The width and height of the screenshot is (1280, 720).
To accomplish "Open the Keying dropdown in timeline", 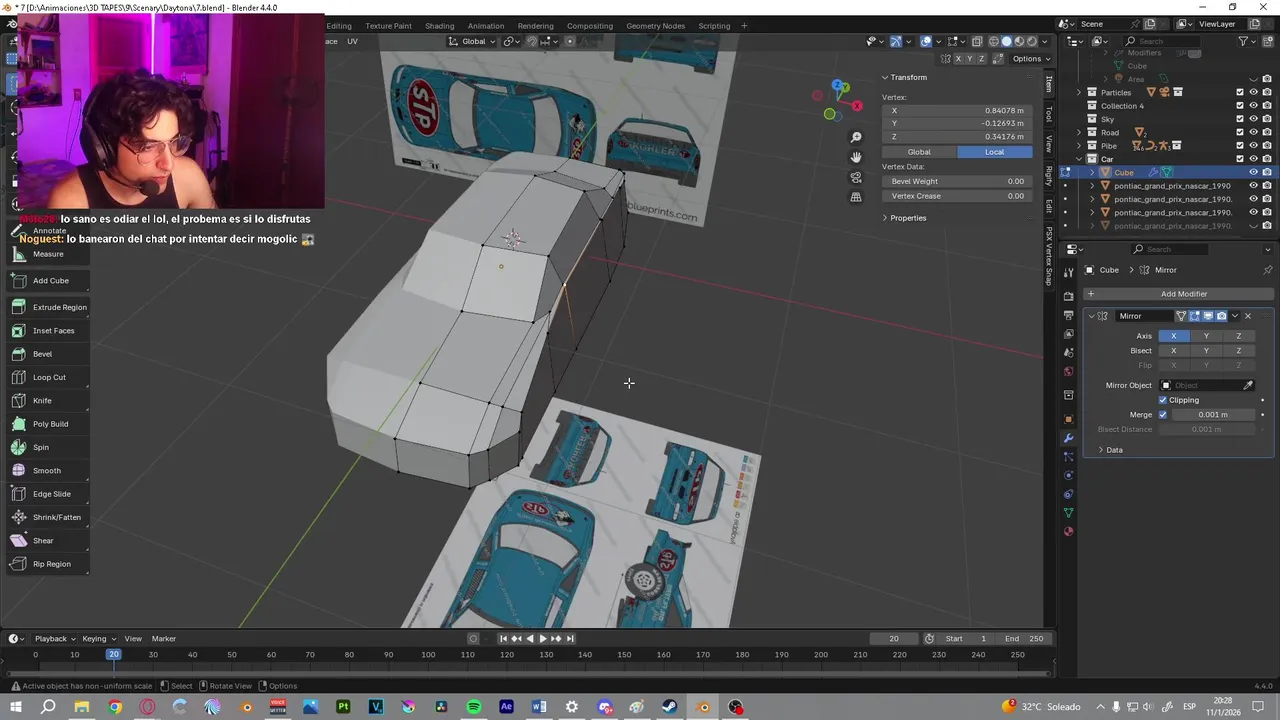I will click(x=98, y=639).
